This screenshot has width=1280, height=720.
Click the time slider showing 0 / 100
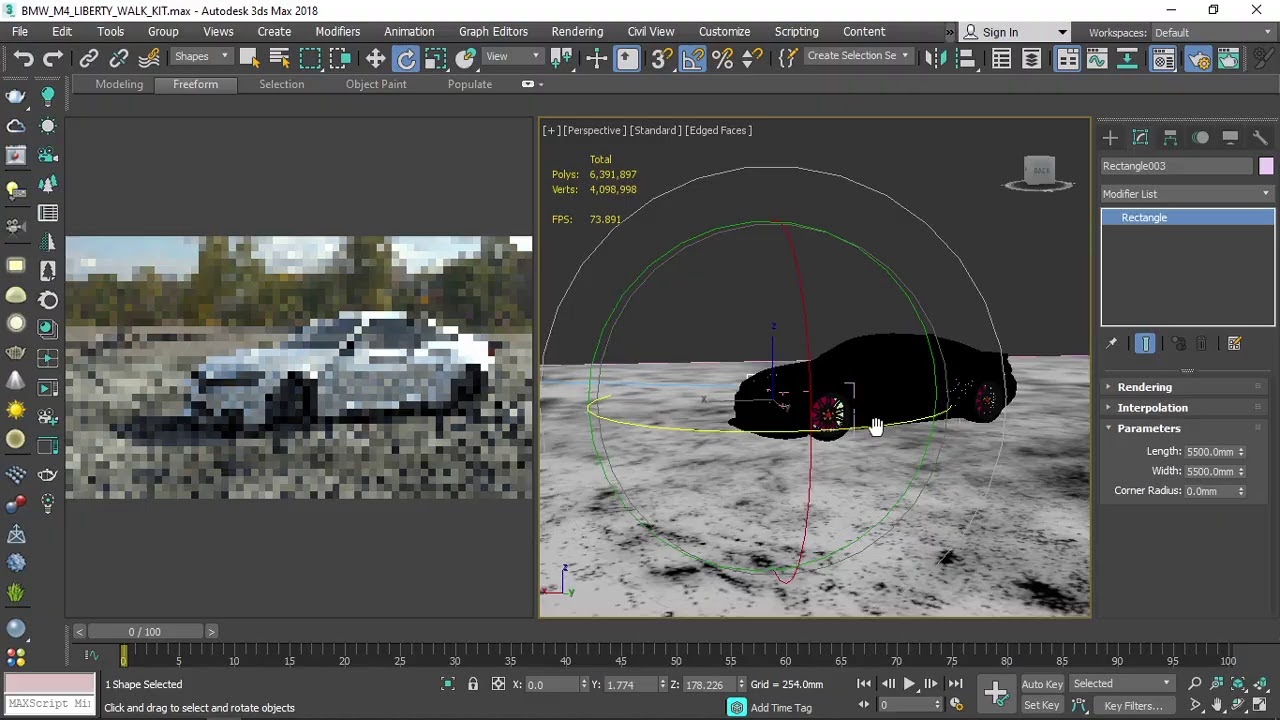click(145, 632)
